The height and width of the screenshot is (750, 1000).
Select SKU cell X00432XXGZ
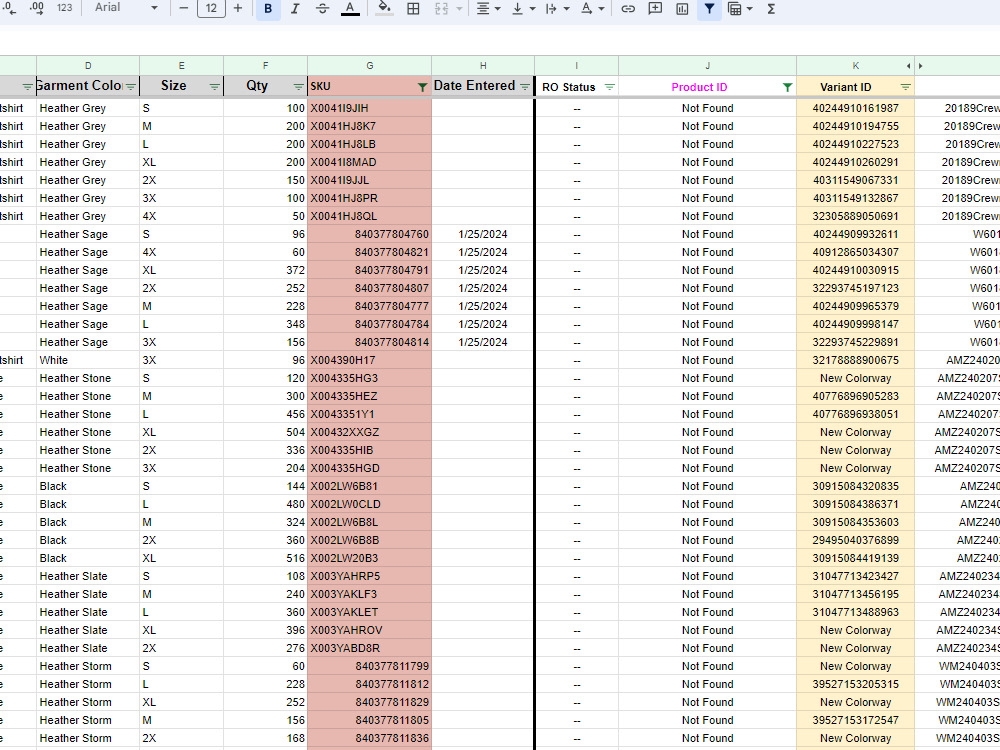(x=369, y=432)
